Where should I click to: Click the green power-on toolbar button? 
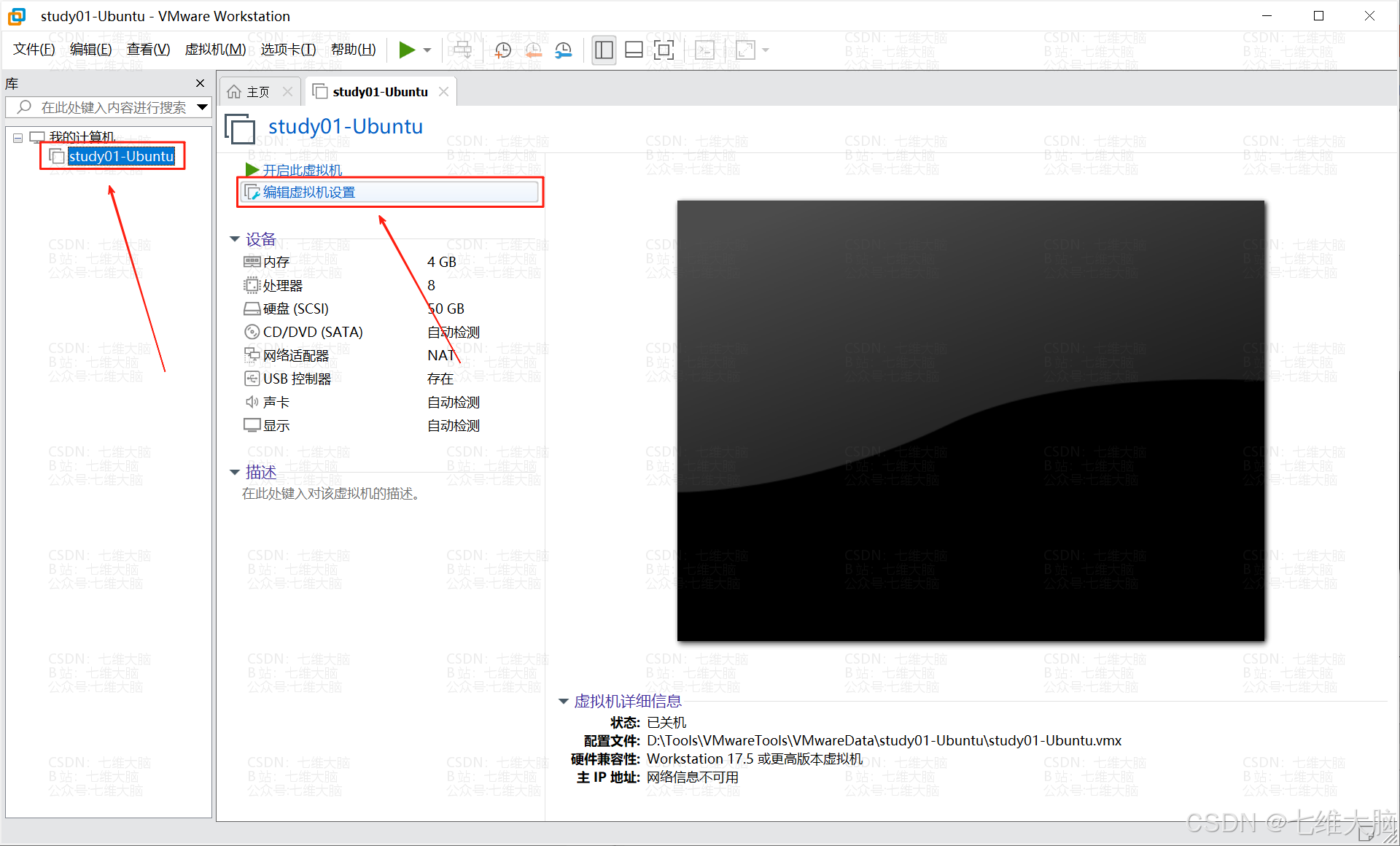click(406, 50)
